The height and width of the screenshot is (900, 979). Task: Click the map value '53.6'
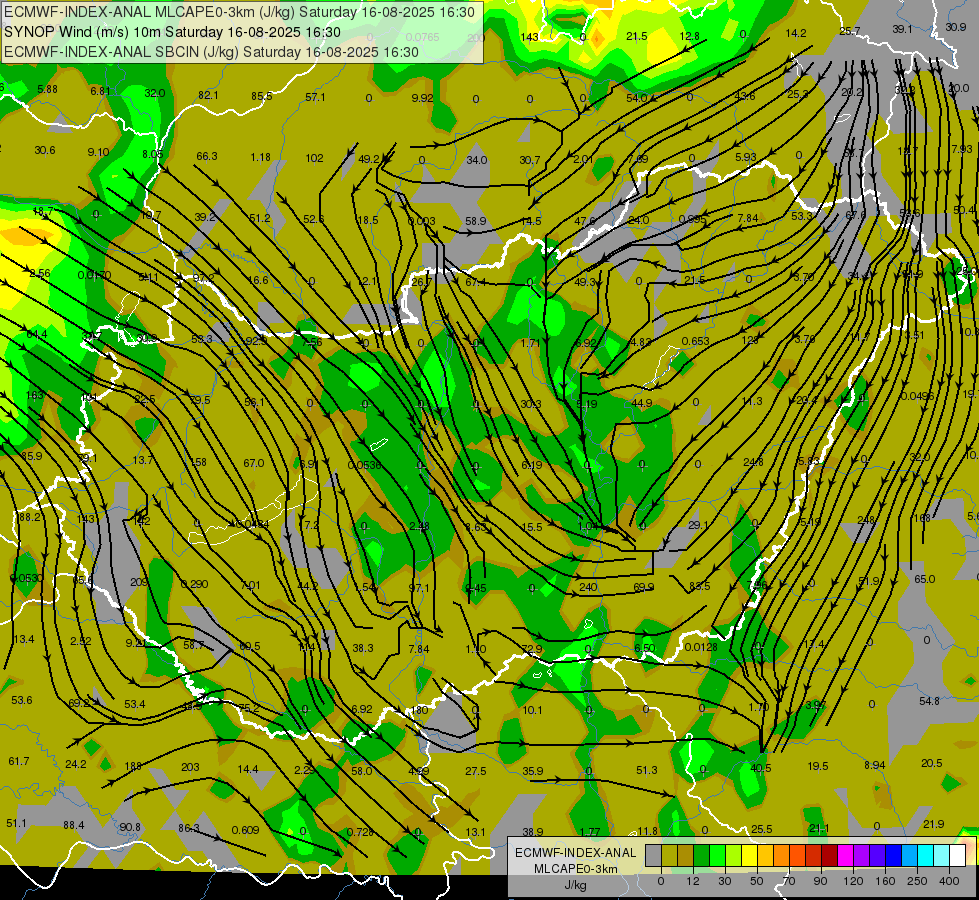click(21, 700)
